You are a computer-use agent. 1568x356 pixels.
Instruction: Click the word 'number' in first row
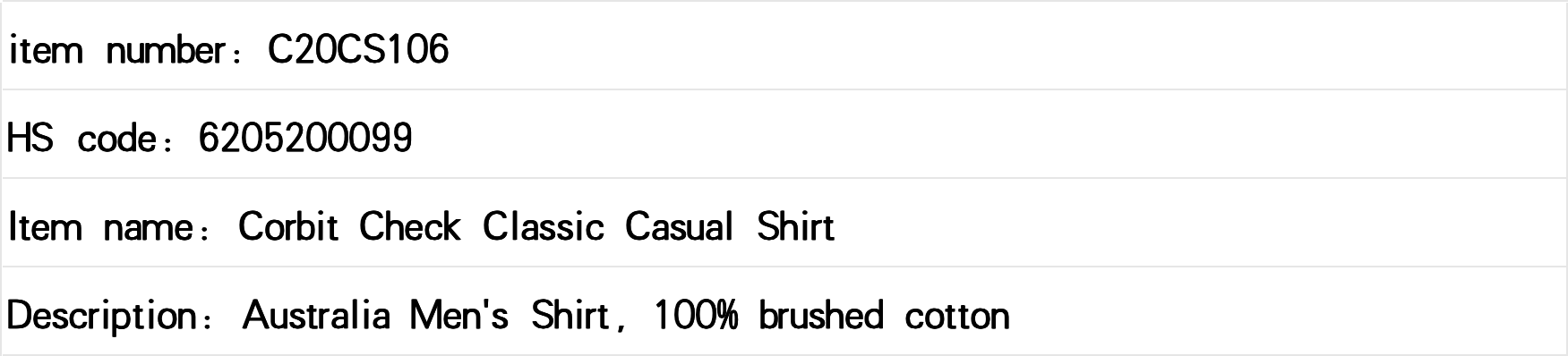point(164,50)
